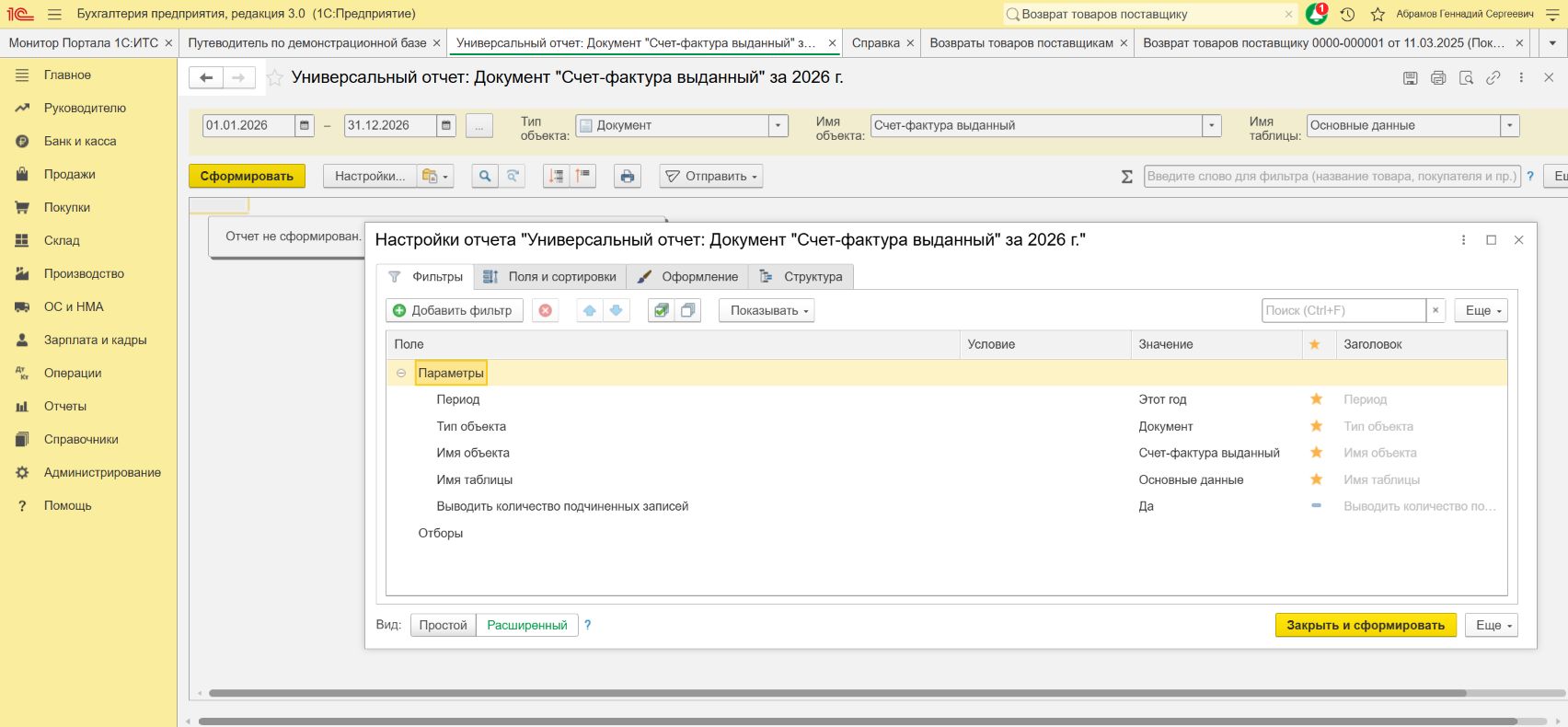This screenshot has height=727, width=1568.
Task: Click the expand all groups icon
Action: coord(556,176)
